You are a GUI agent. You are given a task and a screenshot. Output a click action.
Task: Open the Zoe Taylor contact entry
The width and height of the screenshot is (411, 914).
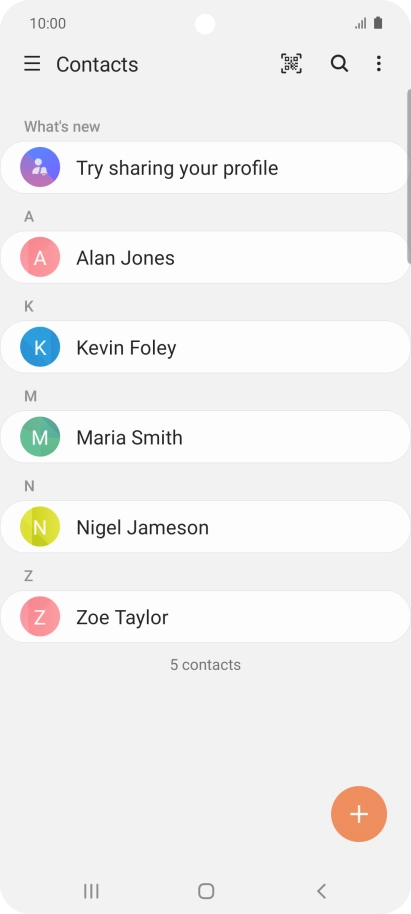[x=205, y=616]
